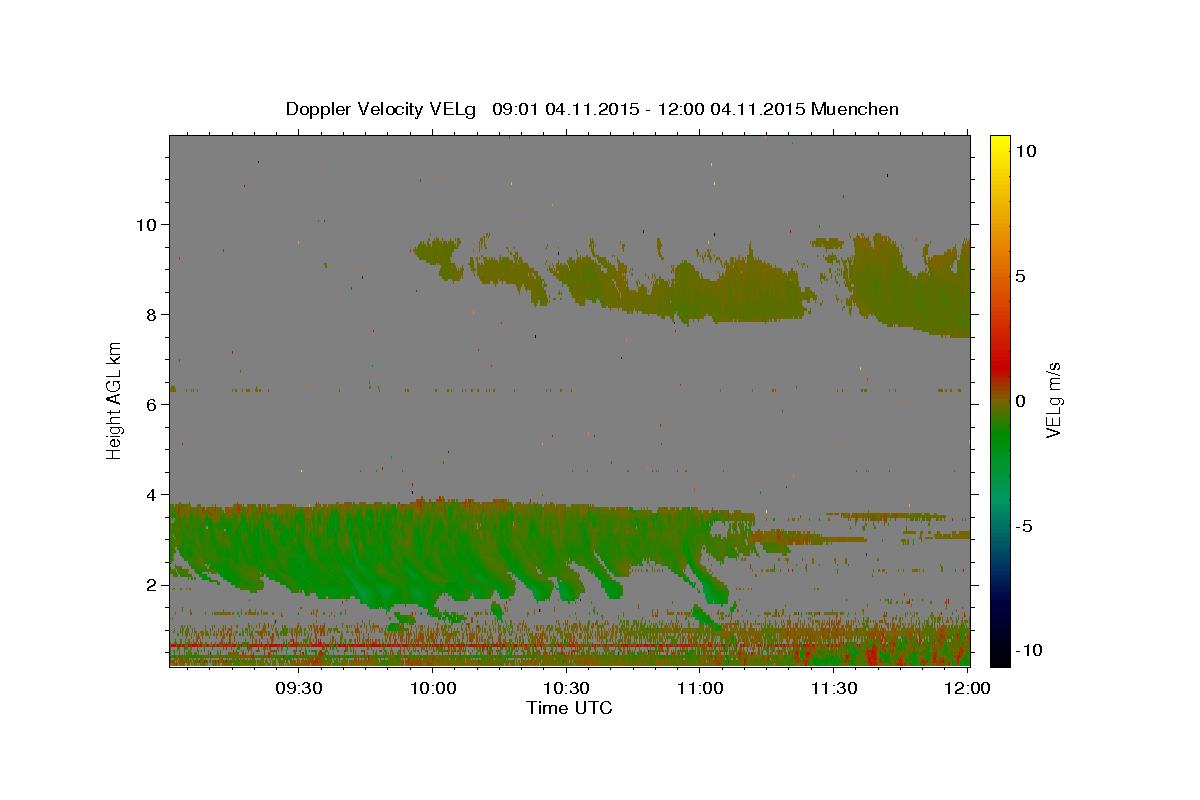Click the colorbar tick label '5'

pos(1021,276)
